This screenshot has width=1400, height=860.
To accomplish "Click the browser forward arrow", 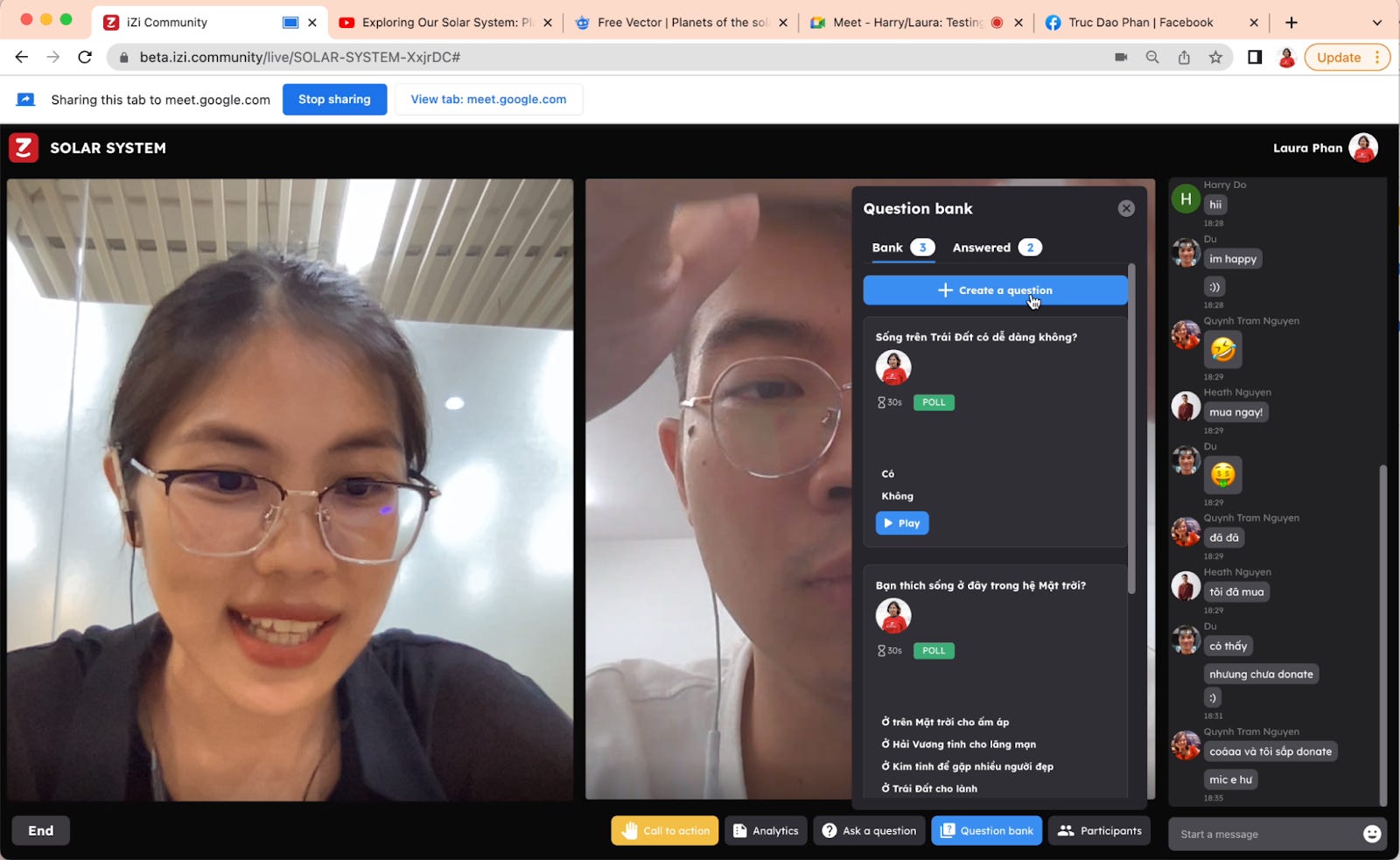I will (x=53, y=57).
